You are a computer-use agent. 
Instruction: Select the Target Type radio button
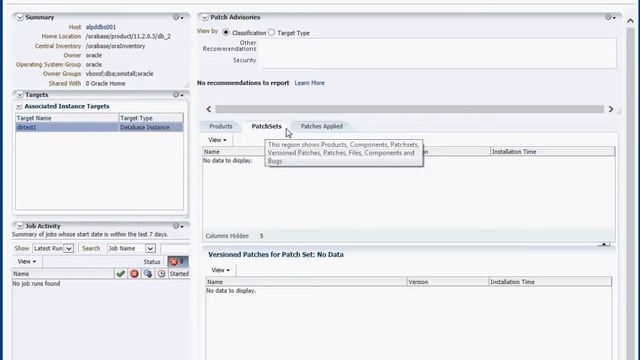tap(271, 32)
